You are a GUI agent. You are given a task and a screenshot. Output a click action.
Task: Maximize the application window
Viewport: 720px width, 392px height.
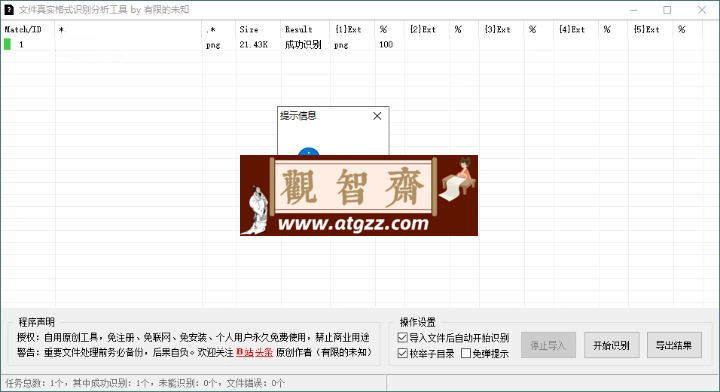667,10
